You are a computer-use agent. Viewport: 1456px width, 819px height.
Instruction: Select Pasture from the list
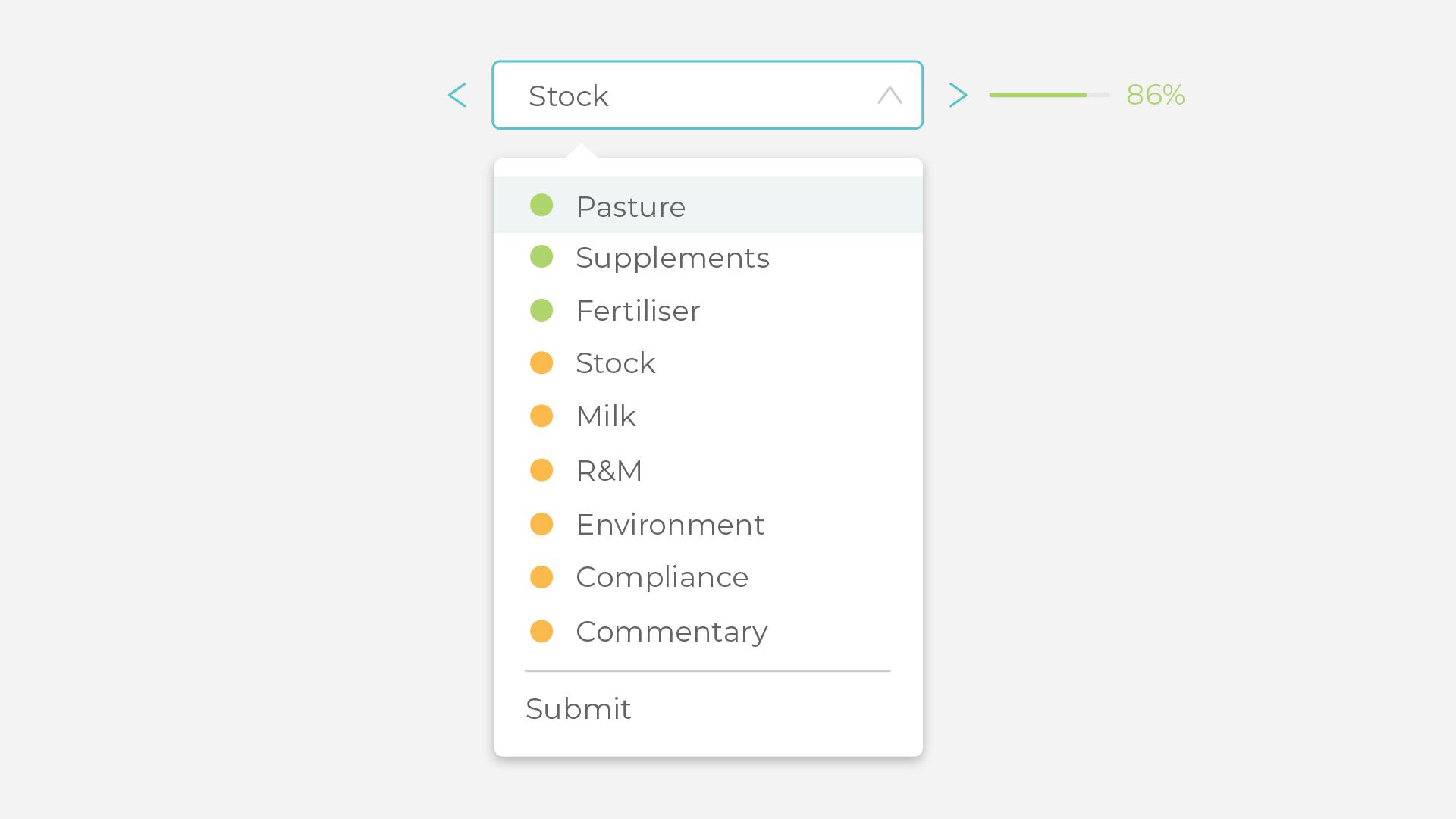coord(630,206)
